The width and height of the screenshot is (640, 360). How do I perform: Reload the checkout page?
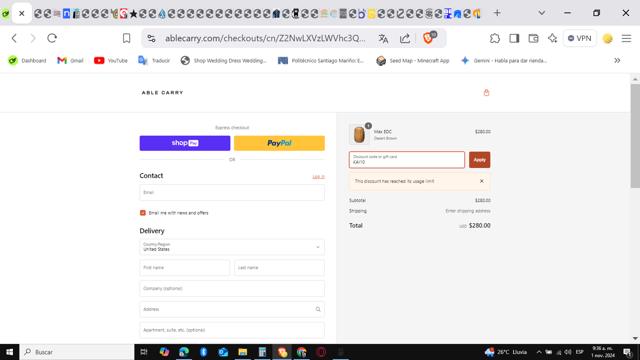(52, 38)
